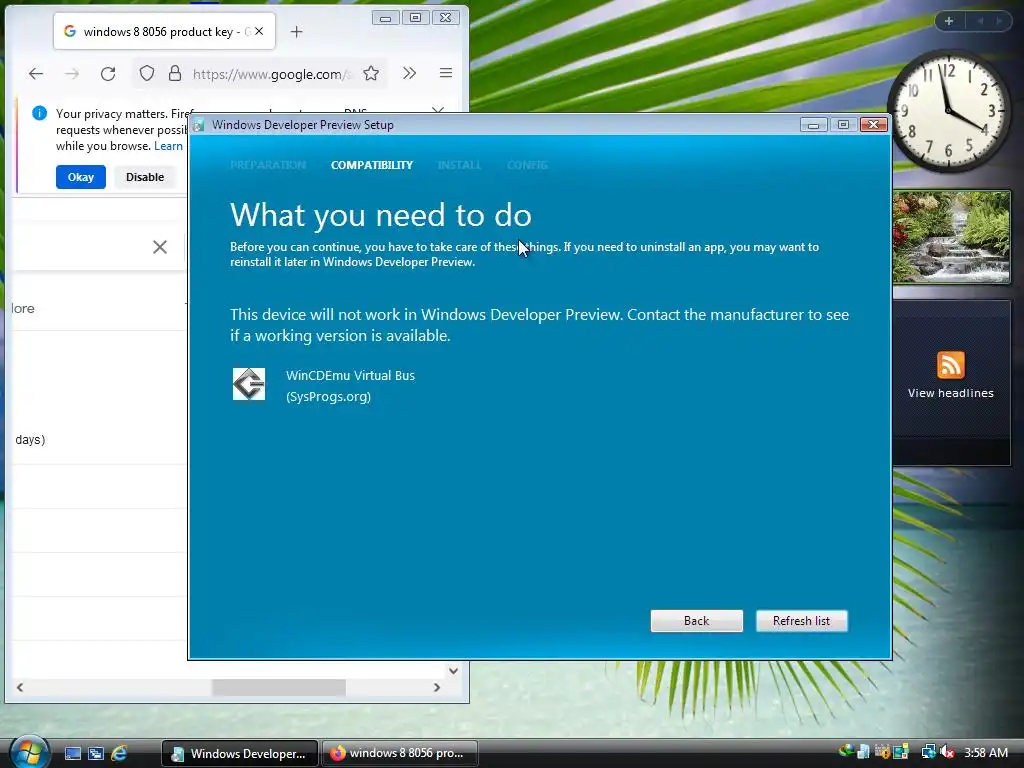This screenshot has width=1024, height=768.
Task: Switch to Firefox taskbar button
Action: pyautogui.click(x=400, y=753)
